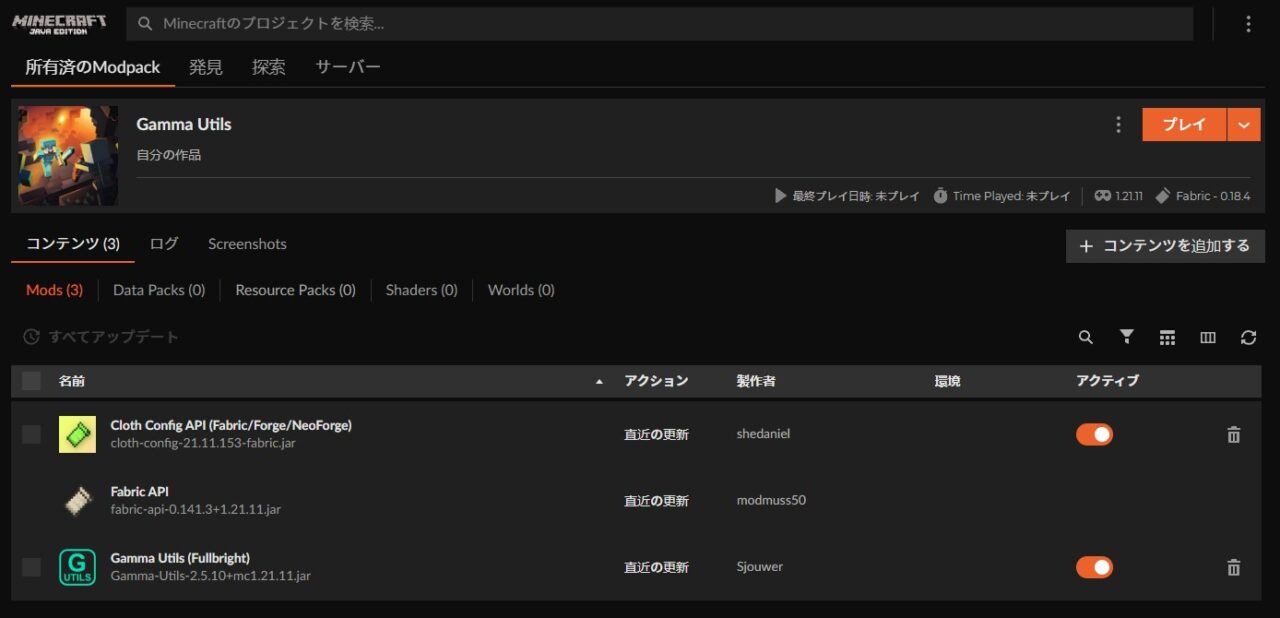Viewport: 1280px width, 618px height.
Task: Switch to the 発見 tab
Action: coord(206,67)
